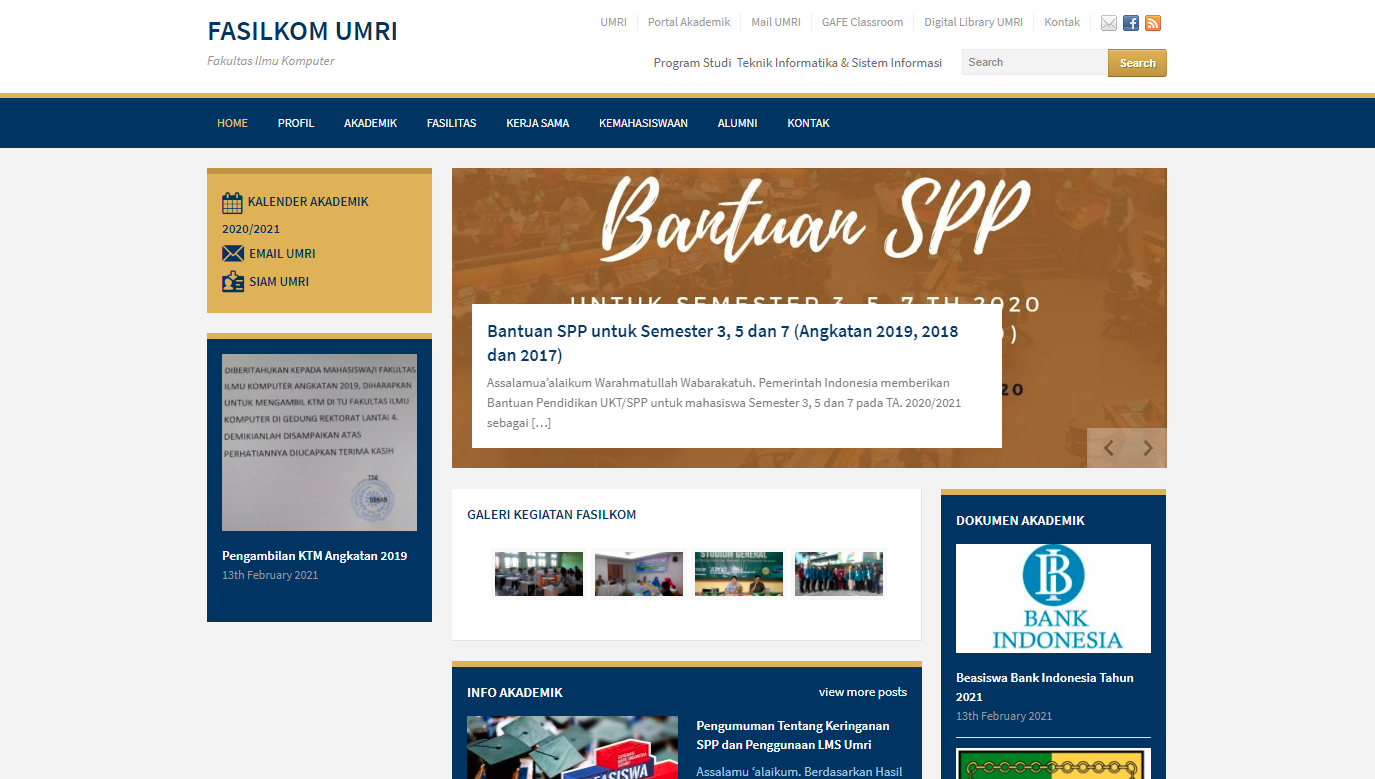Open view more posts link
The image size is (1375, 779).
coord(862,692)
